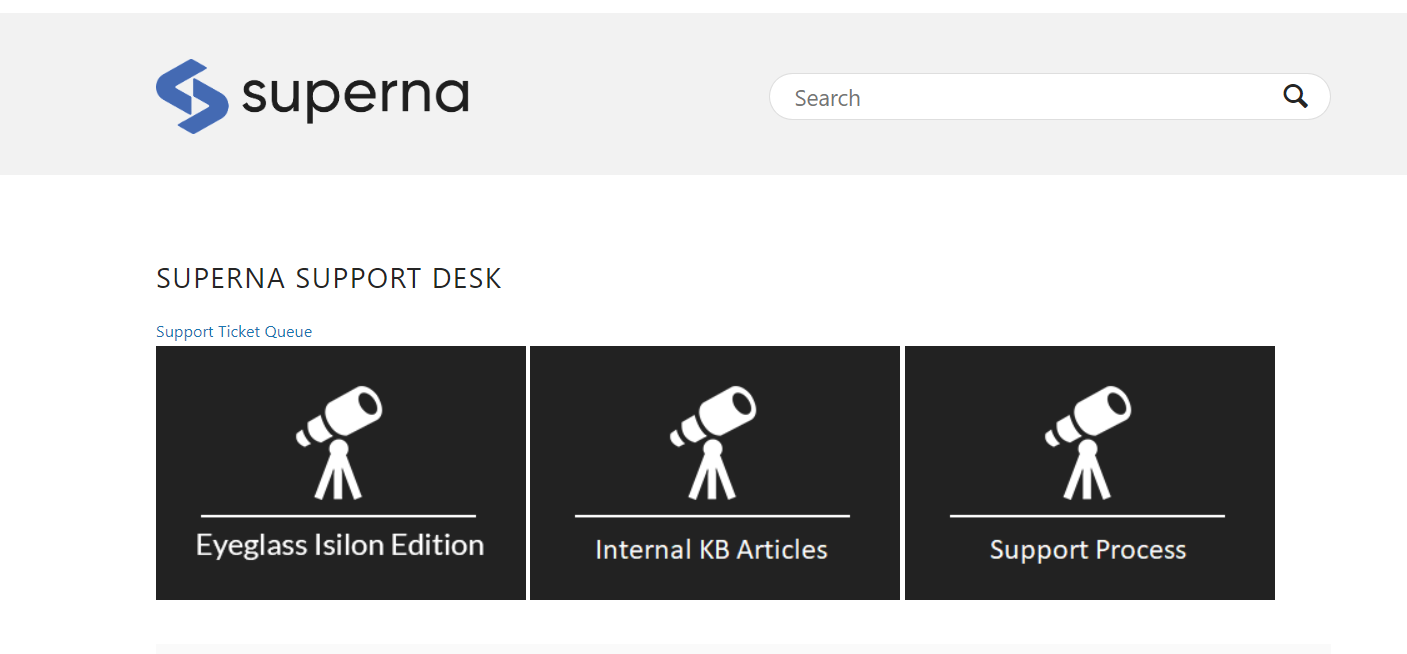
Task: Click the SUPERNA SUPPORT DESK heading
Action: coord(329,279)
